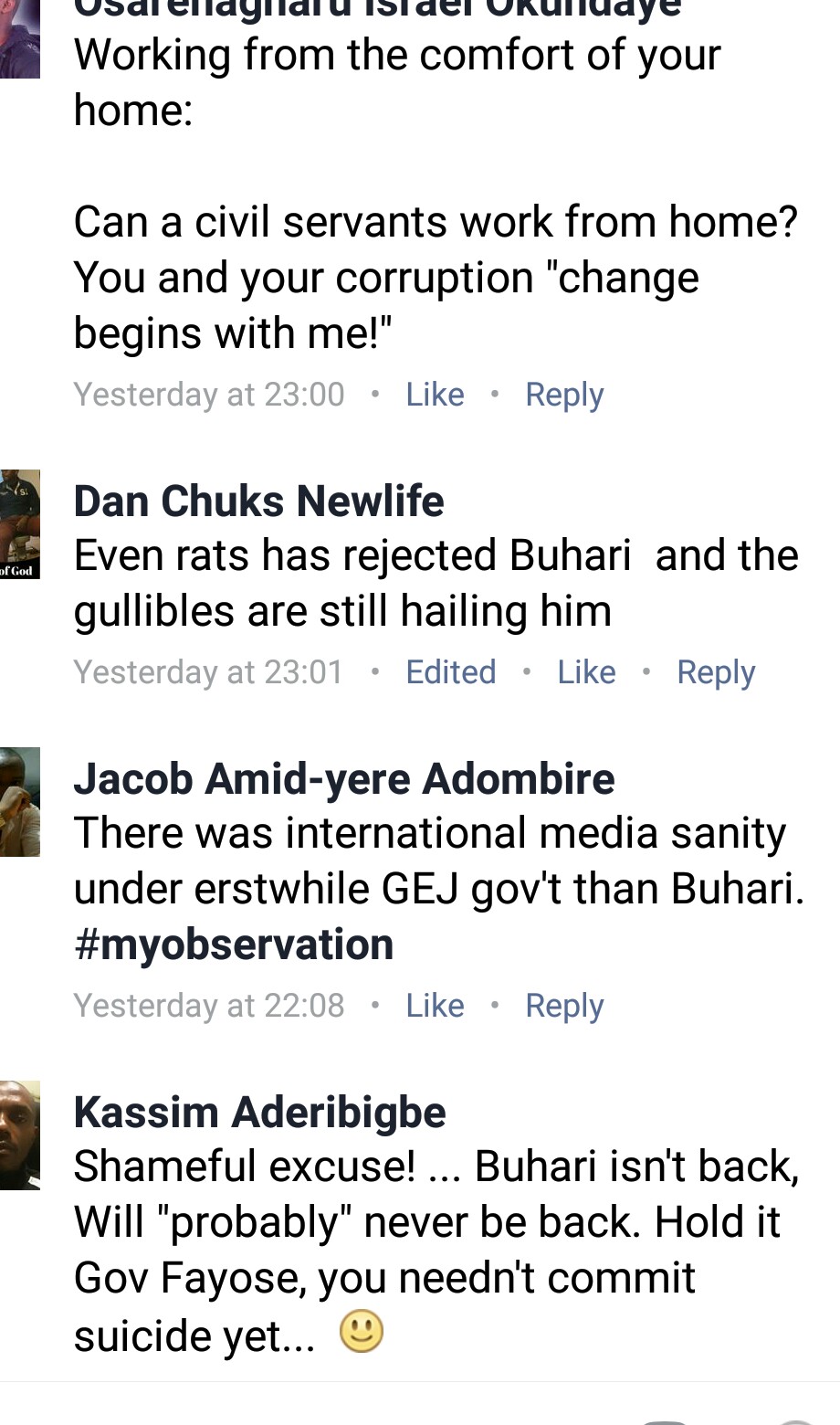The image size is (840, 1425).
Task: Reply to Dan Chuks Newlife's comment
Action: pos(716,672)
